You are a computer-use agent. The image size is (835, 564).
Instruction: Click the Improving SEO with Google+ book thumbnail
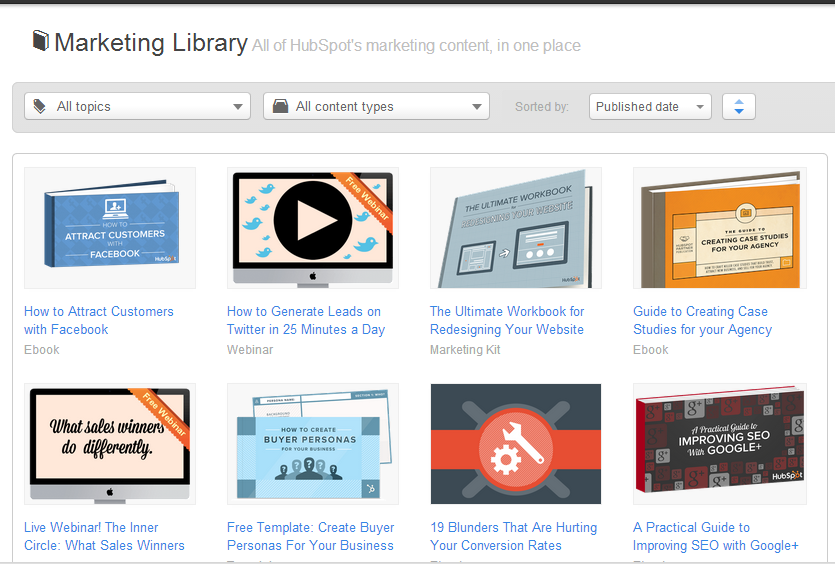click(719, 444)
